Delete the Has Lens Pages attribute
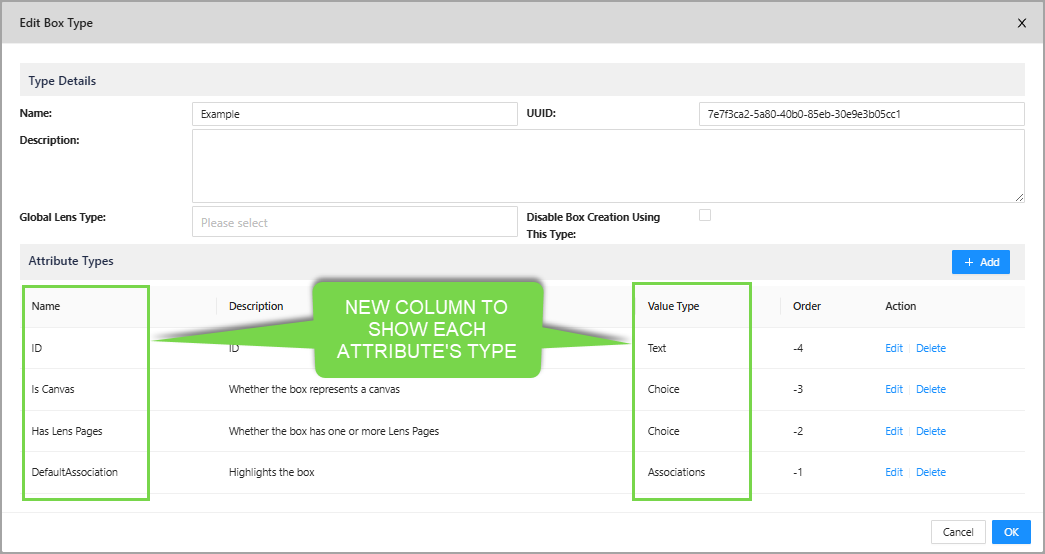This screenshot has width=1045, height=554. click(930, 431)
